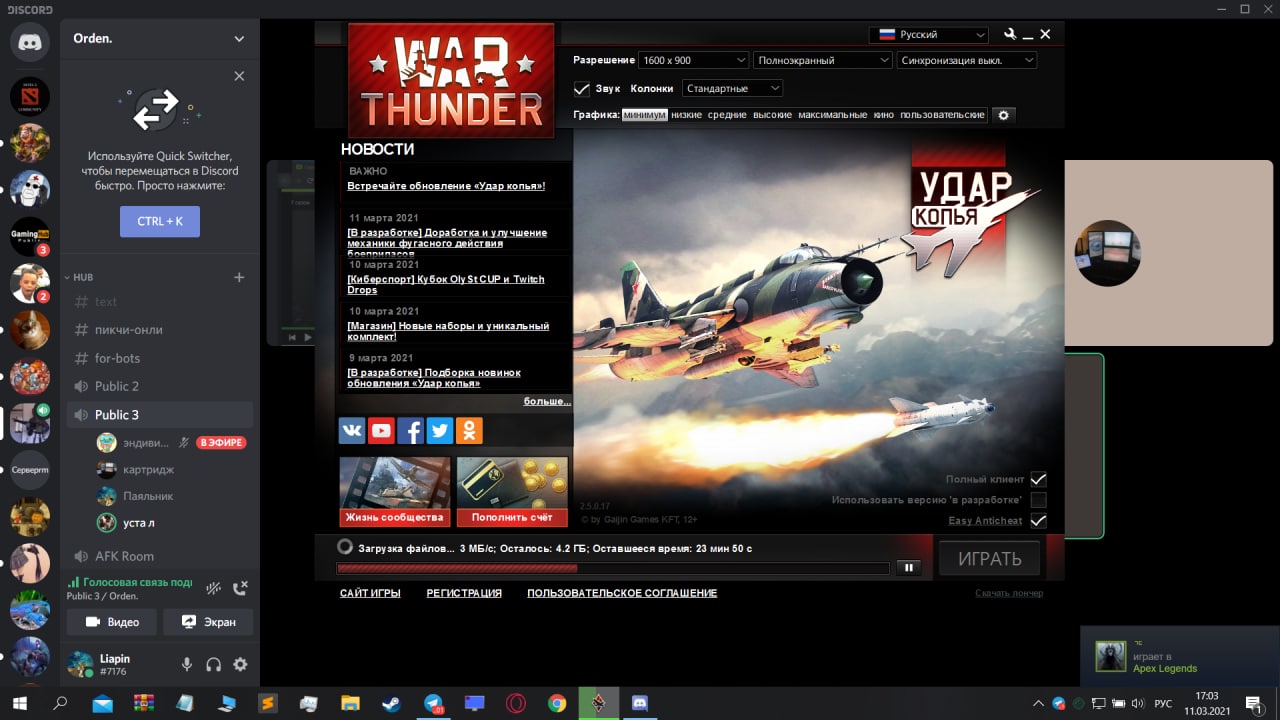This screenshot has width=1280, height=720.
Task: Open resolution dropdown 1600 x 900
Action: 694,60
